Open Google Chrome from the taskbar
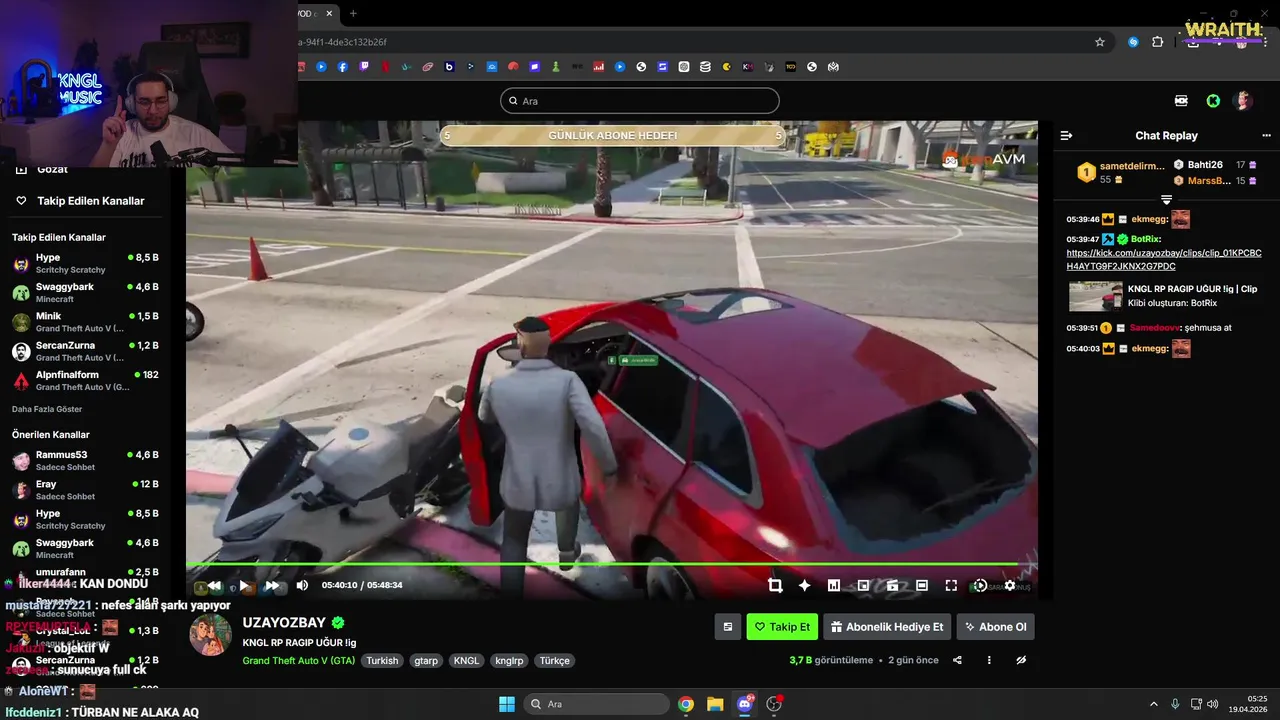 click(686, 704)
